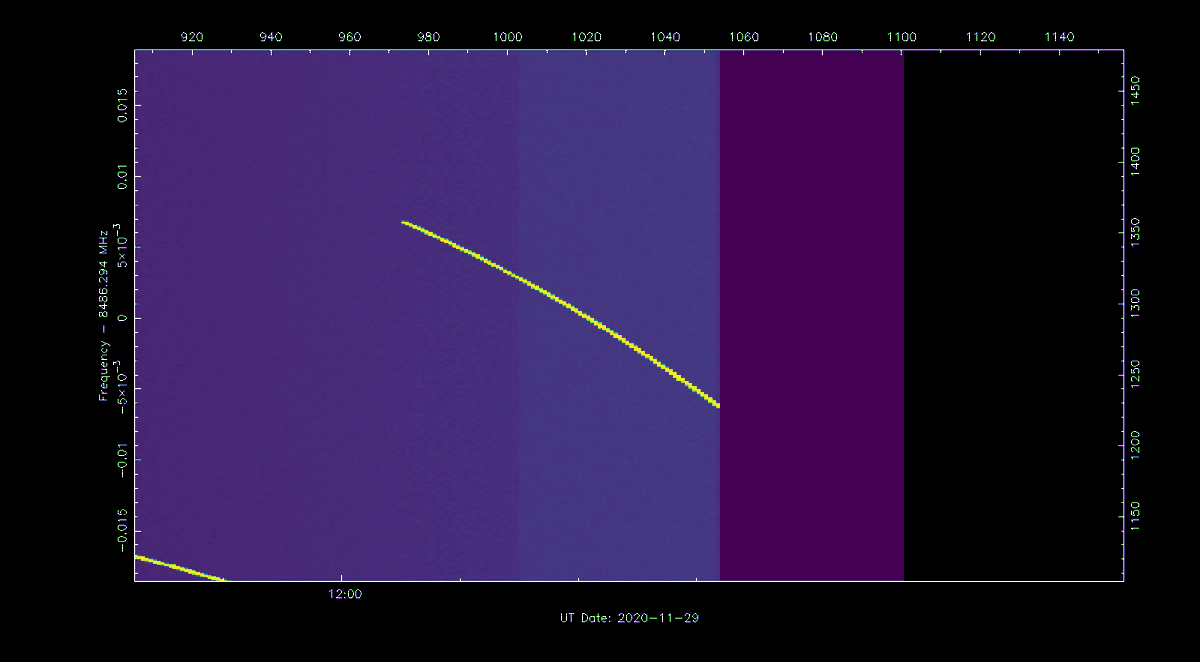Select the right axis label 1250
The width and height of the screenshot is (1200, 662).
1135,376
